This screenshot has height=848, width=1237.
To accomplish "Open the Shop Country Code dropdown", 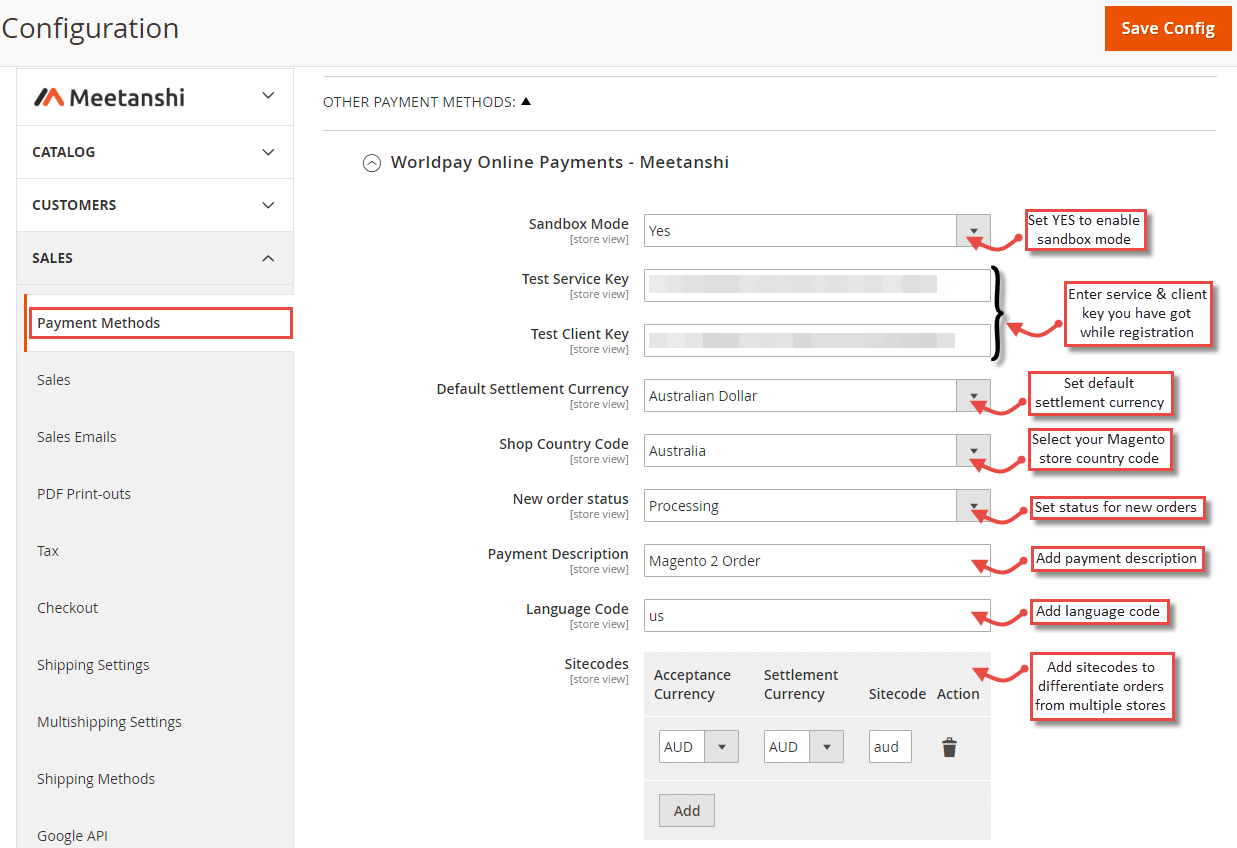I will pos(972,450).
